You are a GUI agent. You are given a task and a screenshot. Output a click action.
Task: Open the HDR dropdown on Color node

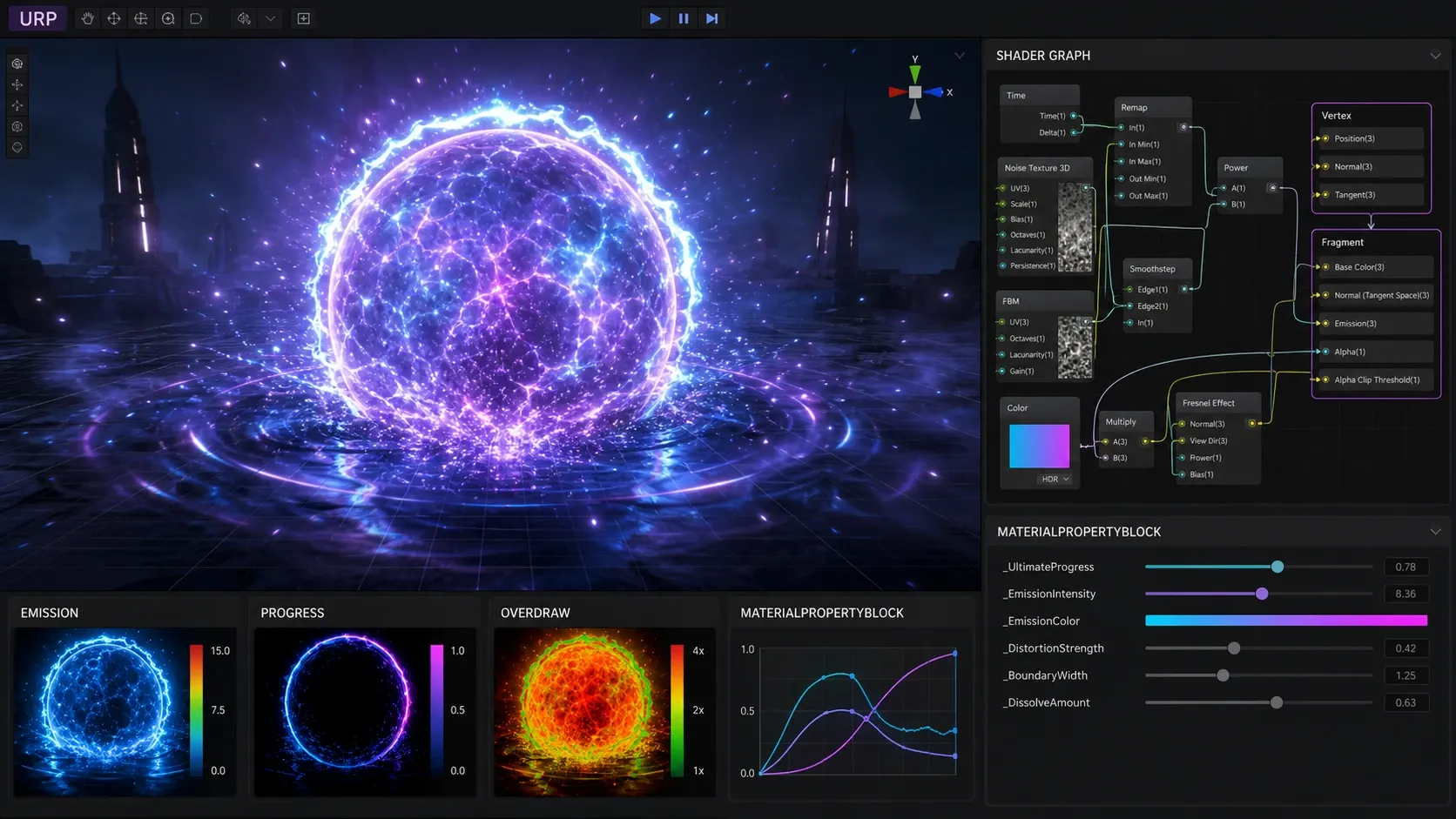point(1055,480)
